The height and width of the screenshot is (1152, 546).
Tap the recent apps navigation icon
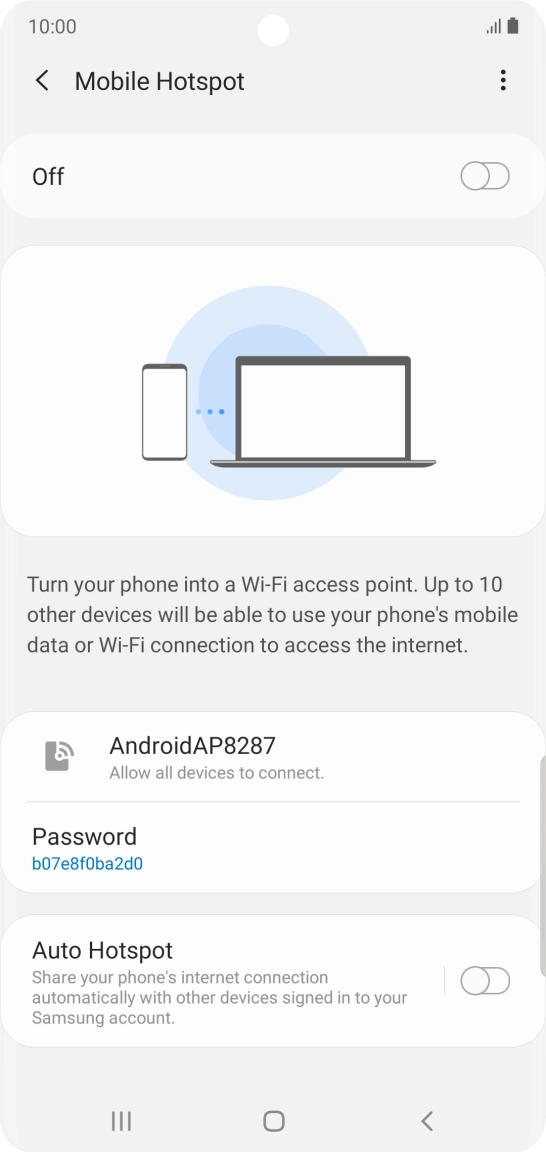pos(121,1120)
